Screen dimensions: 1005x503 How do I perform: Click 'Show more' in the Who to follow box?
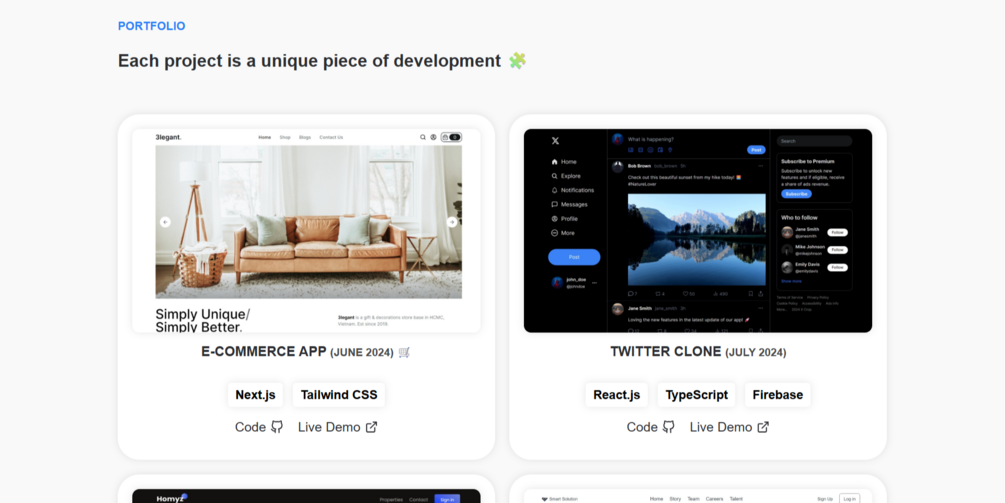791,281
